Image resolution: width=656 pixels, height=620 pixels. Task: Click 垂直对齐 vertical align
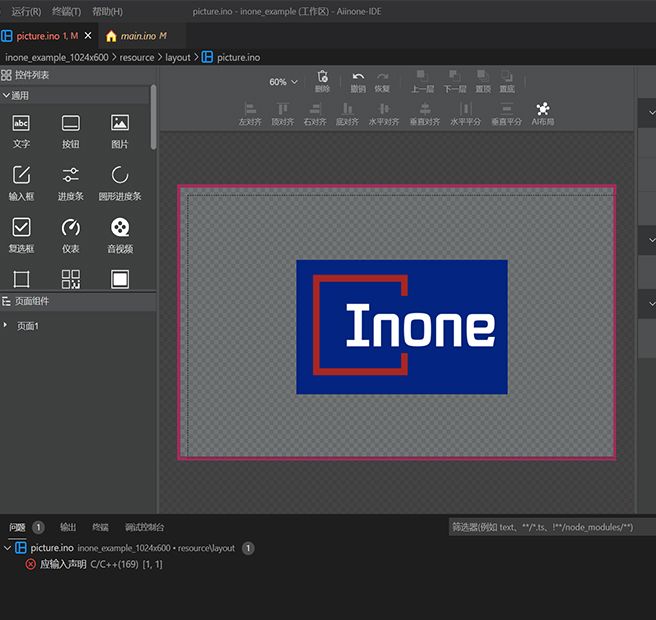(x=425, y=114)
